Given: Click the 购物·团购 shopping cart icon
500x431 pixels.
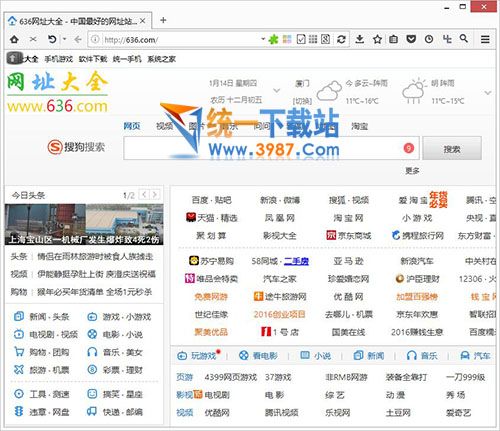Looking at the screenshot, I should (19, 352).
